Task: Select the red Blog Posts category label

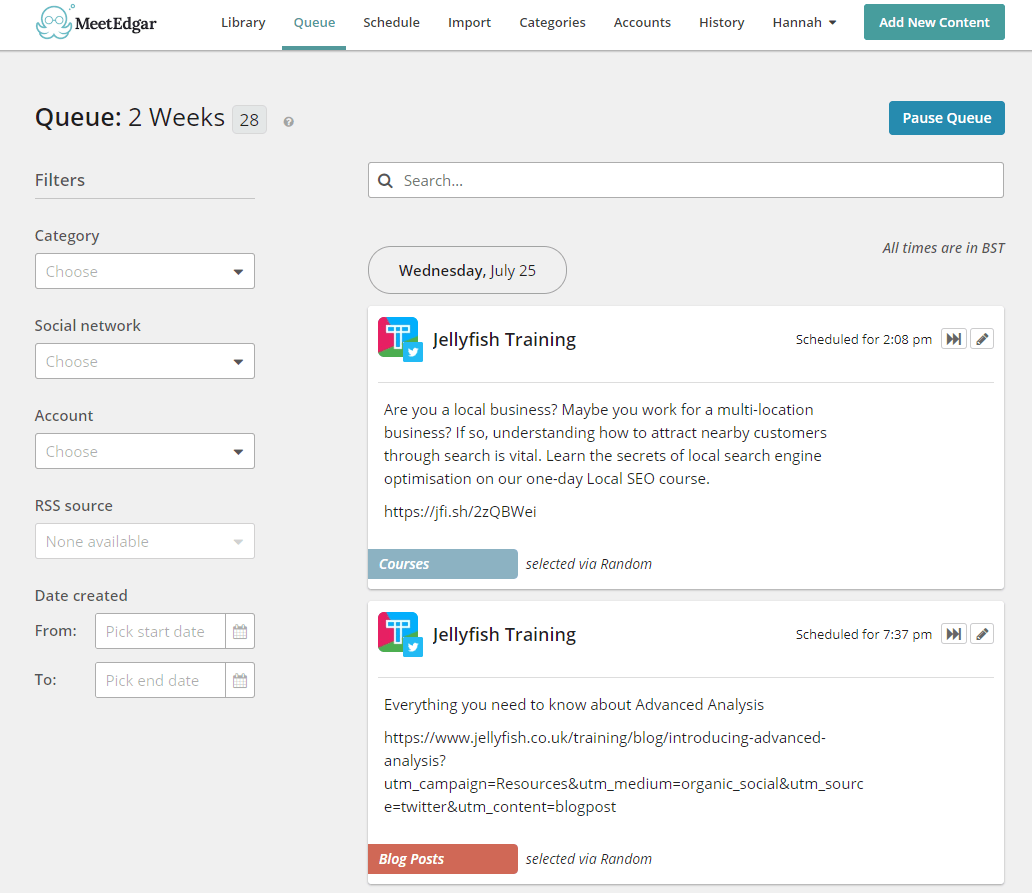Action: point(442,859)
